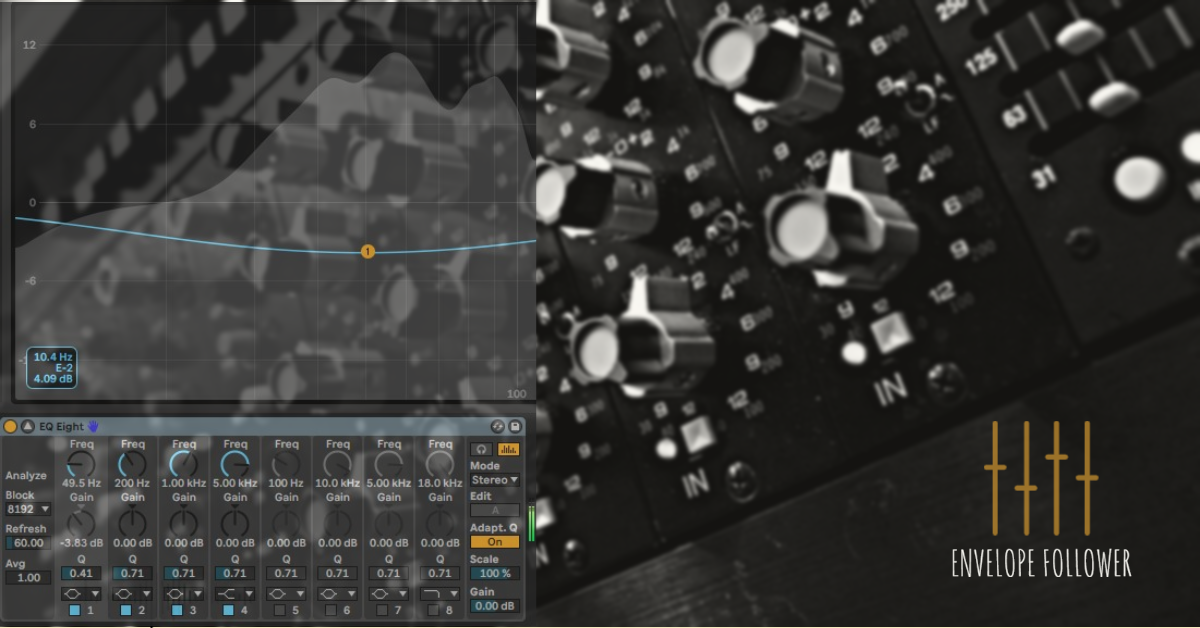The width and height of the screenshot is (1200, 628).
Task: Toggle the EQ Eight device activator
Action: [x=11, y=426]
